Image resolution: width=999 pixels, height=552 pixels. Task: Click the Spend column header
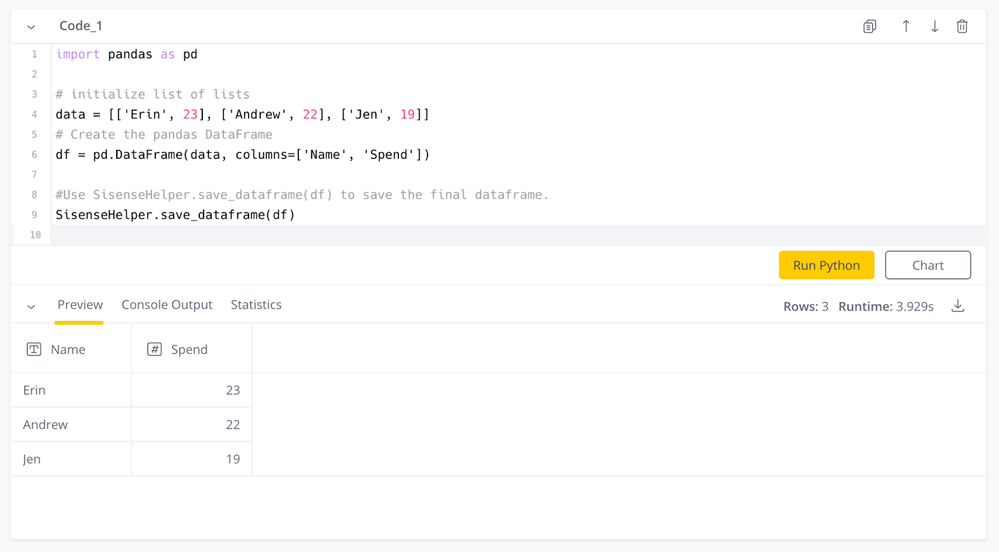[x=189, y=349]
